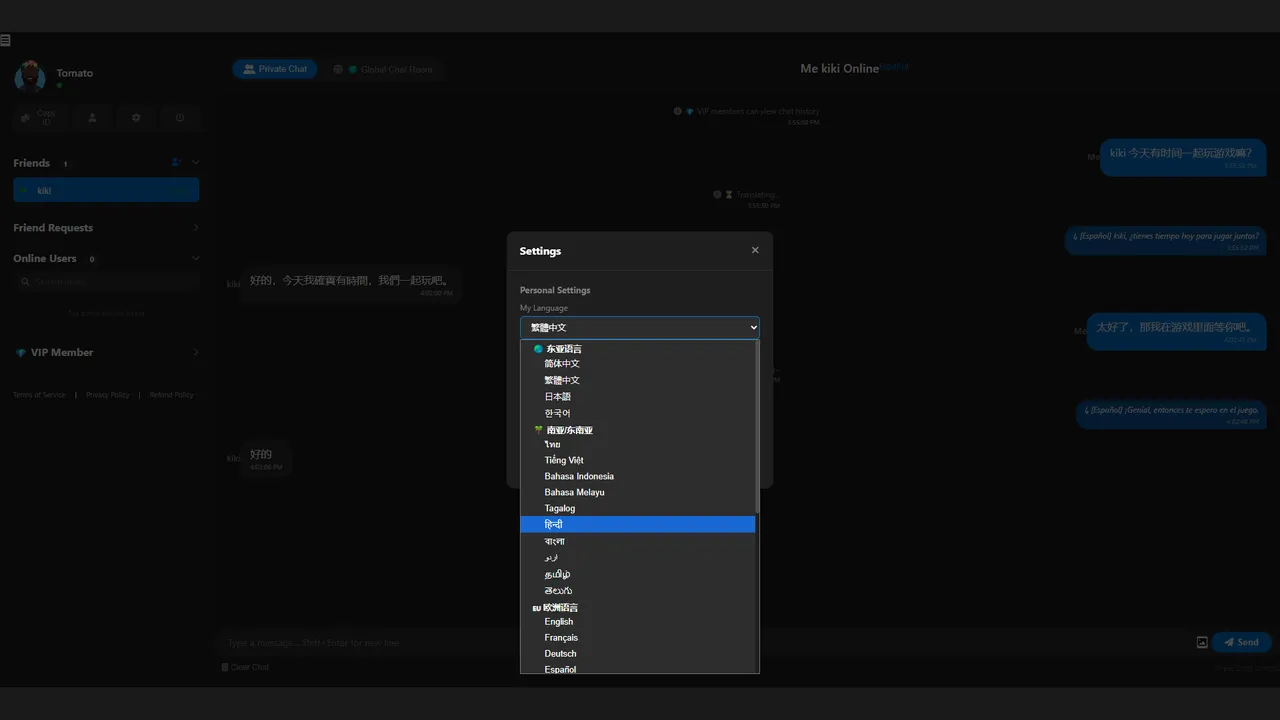Click the Copy ID button
The height and width of the screenshot is (720, 1280).
39,118
